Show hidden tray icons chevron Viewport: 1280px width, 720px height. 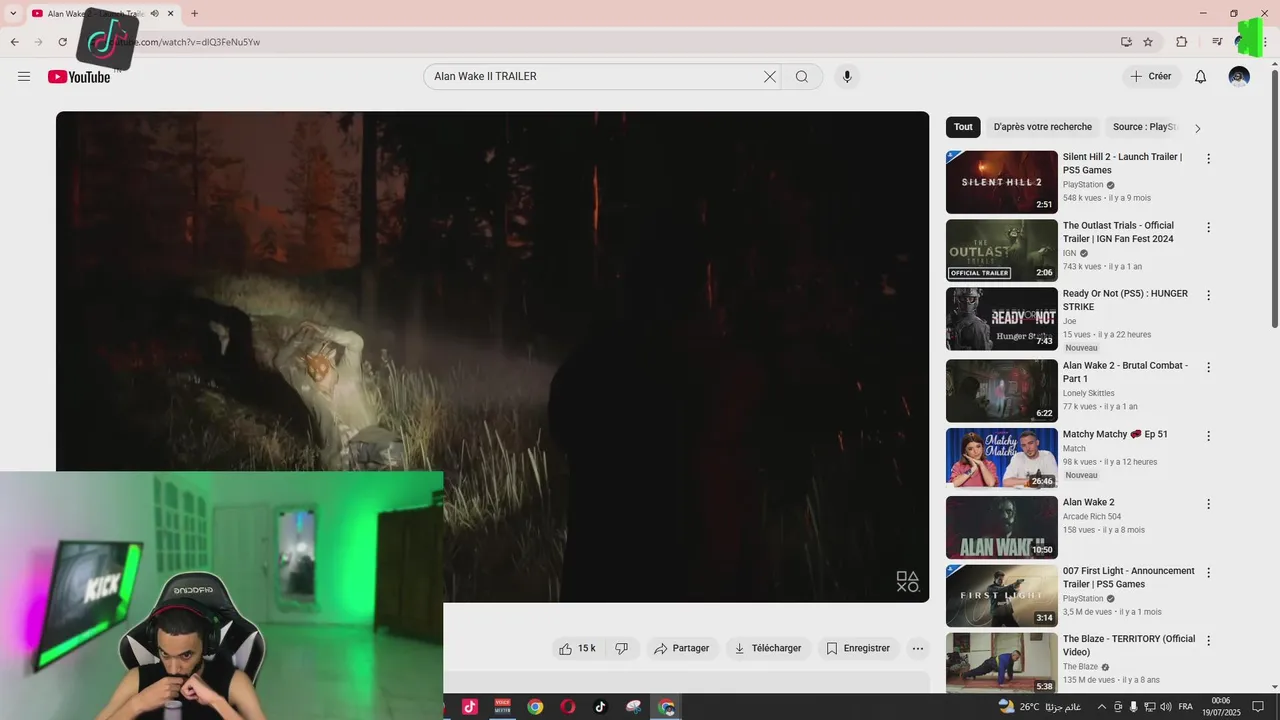1102,707
